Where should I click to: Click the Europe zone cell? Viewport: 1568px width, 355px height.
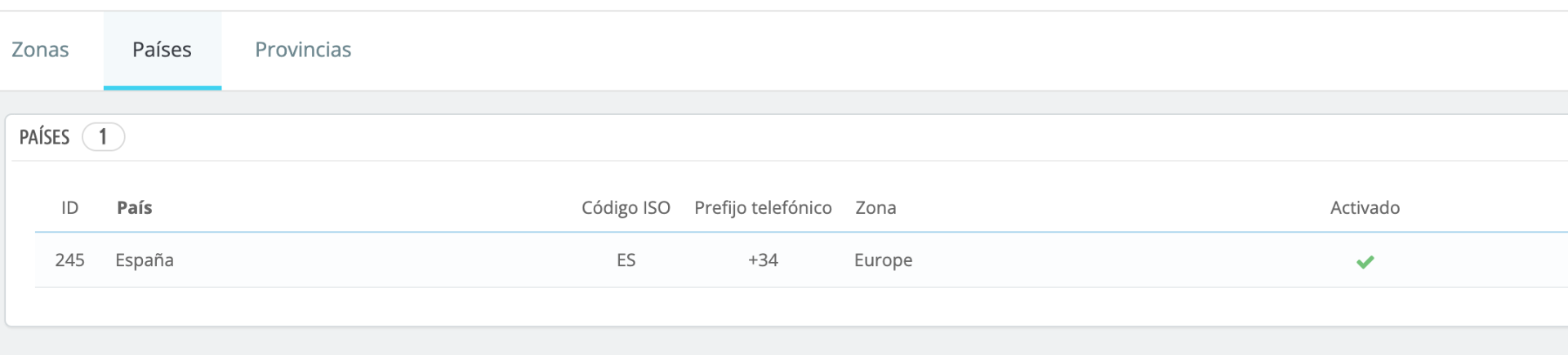pyautogui.click(x=883, y=260)
